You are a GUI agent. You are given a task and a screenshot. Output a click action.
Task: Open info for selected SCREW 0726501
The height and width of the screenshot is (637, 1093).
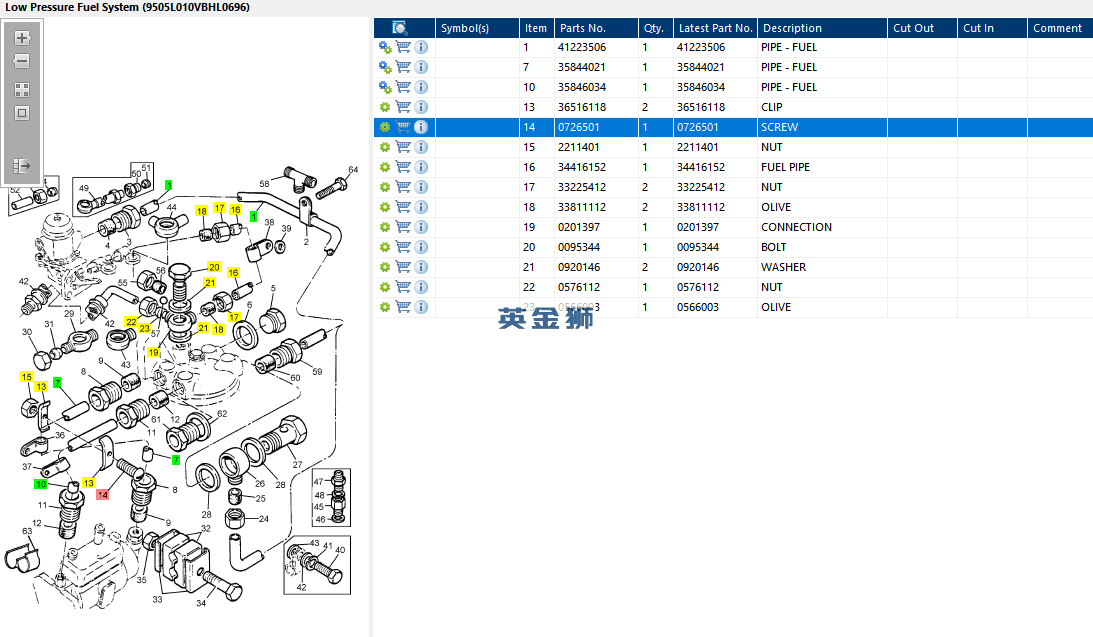tap(421, 127)
